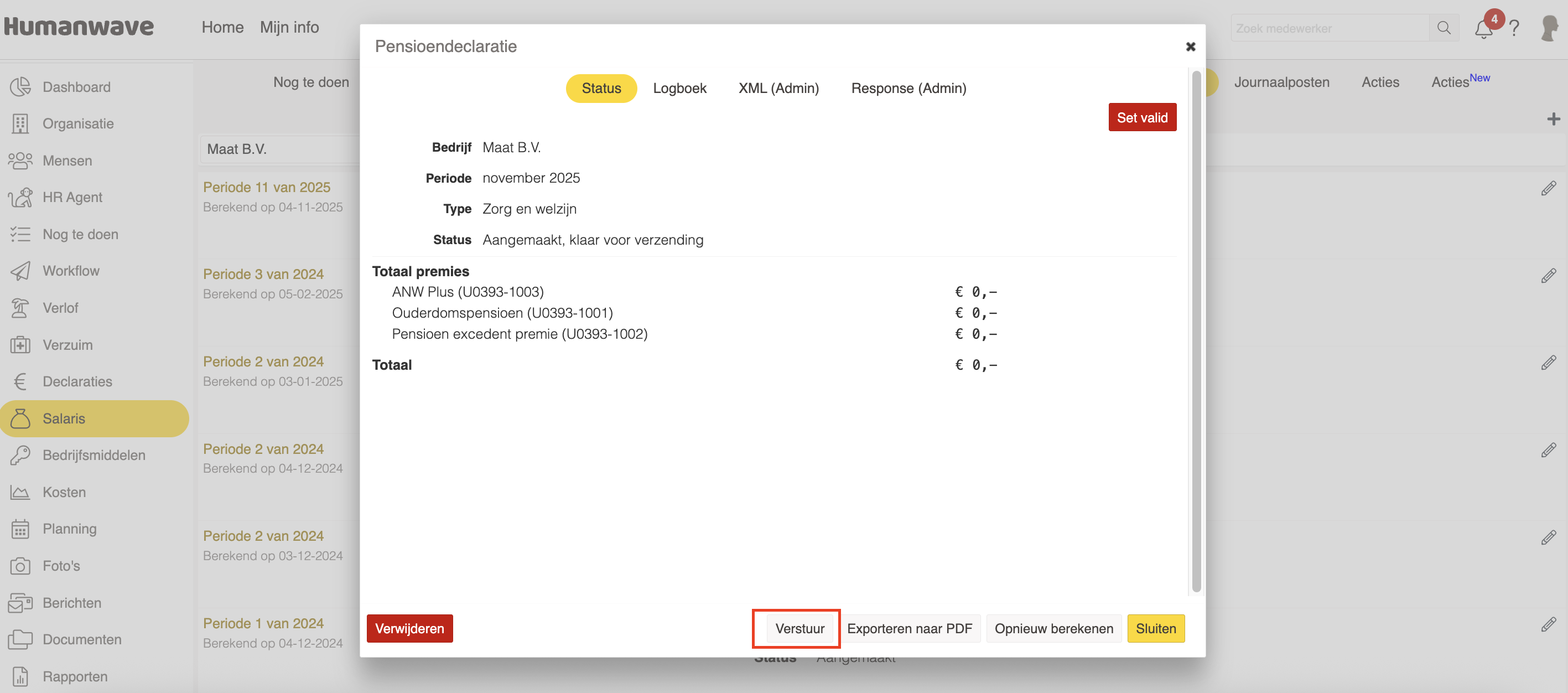The image size is (1568, 693).
Task: Switch to the Logboek tab
Action: click(x=679, y=89)
